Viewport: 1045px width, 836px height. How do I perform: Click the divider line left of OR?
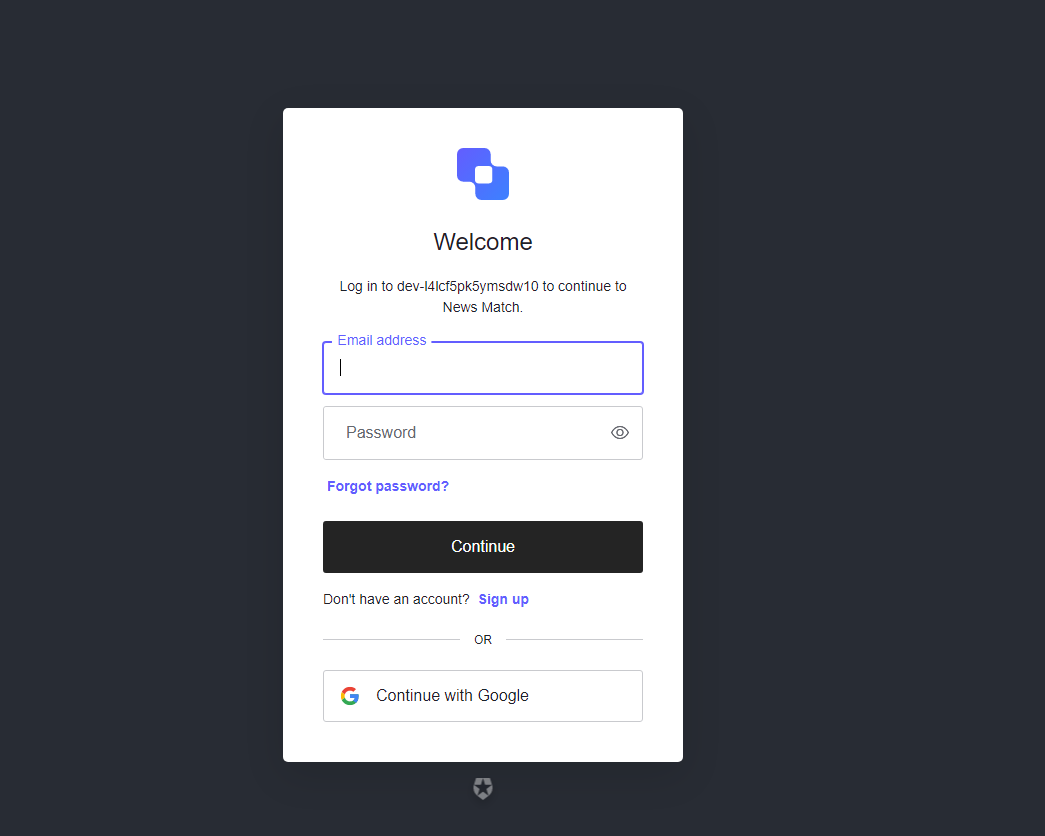pos(391,639)
